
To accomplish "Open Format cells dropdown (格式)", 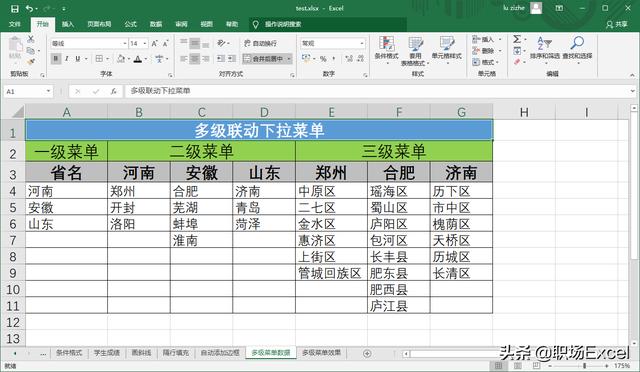I will [x=487, y=62].
